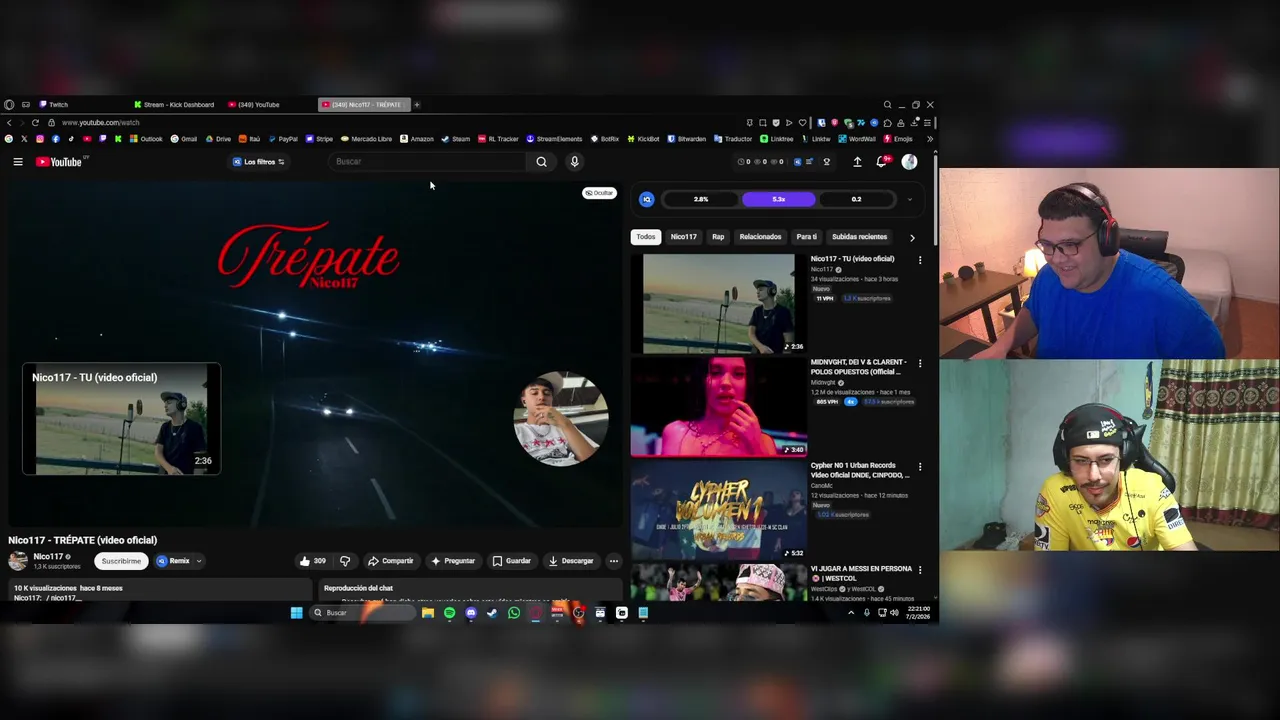This screenshot has width=1280, height=720.
Task: Open Steam from the taskbar
Action: (492, 613)
